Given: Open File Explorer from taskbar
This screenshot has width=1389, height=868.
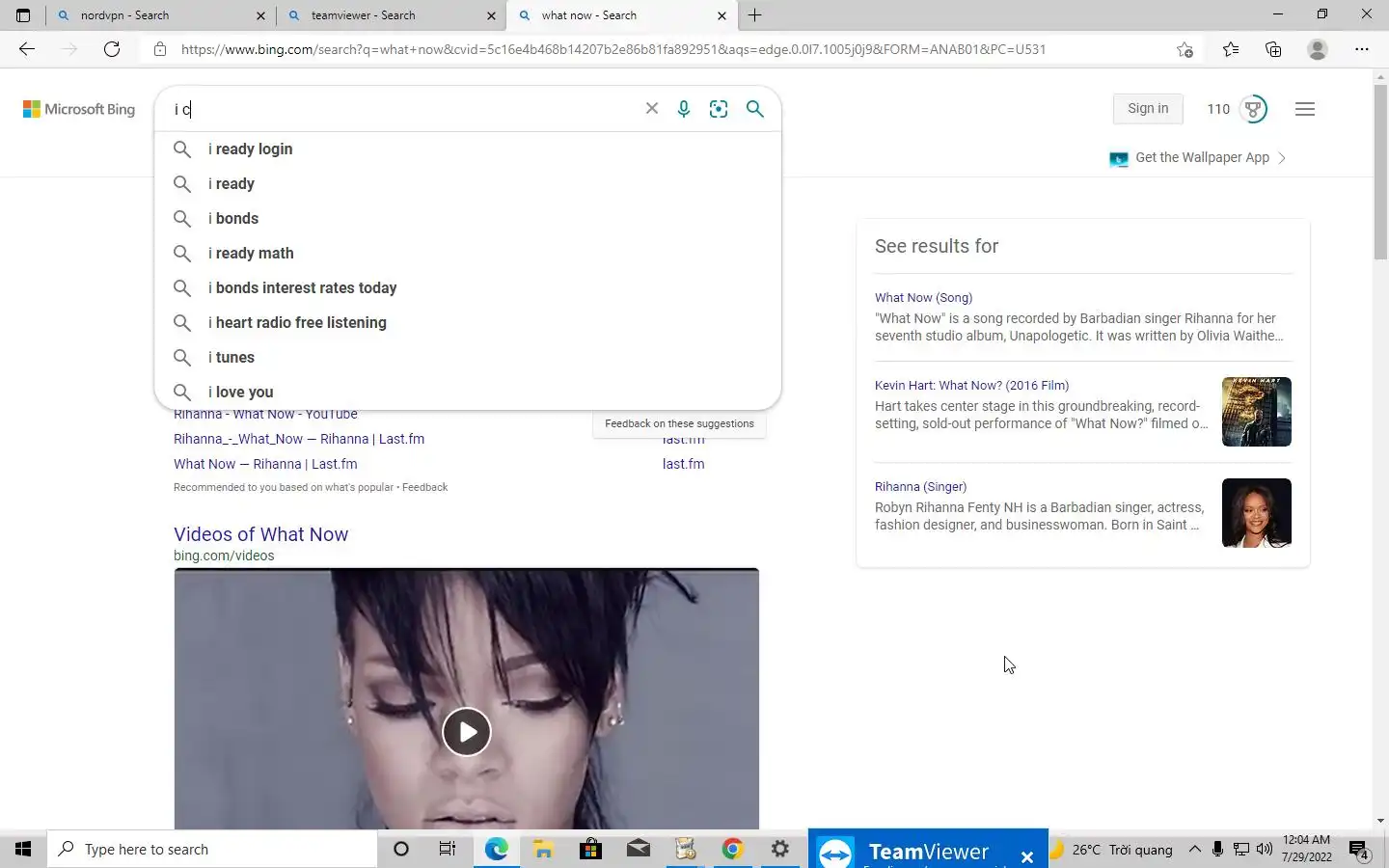Looking at the screenshot, I should pyautogui.click(x=543, y=849).
